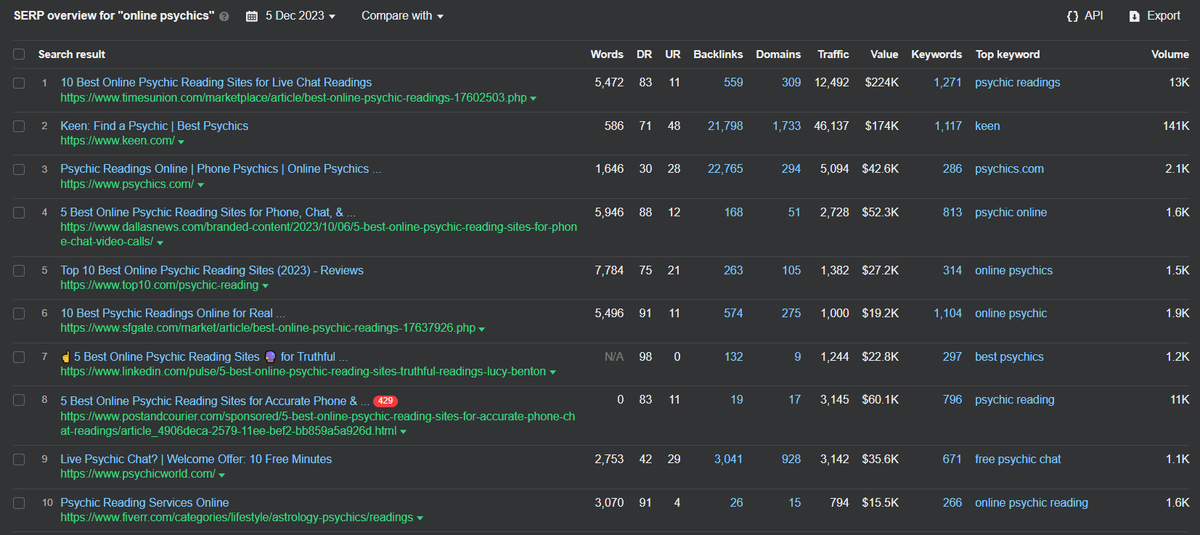Open "10 Best Online Psychic Reading Sites for Live Chat Readings"
This screenshot has width=1200, height=535.
tap(216, 83)
